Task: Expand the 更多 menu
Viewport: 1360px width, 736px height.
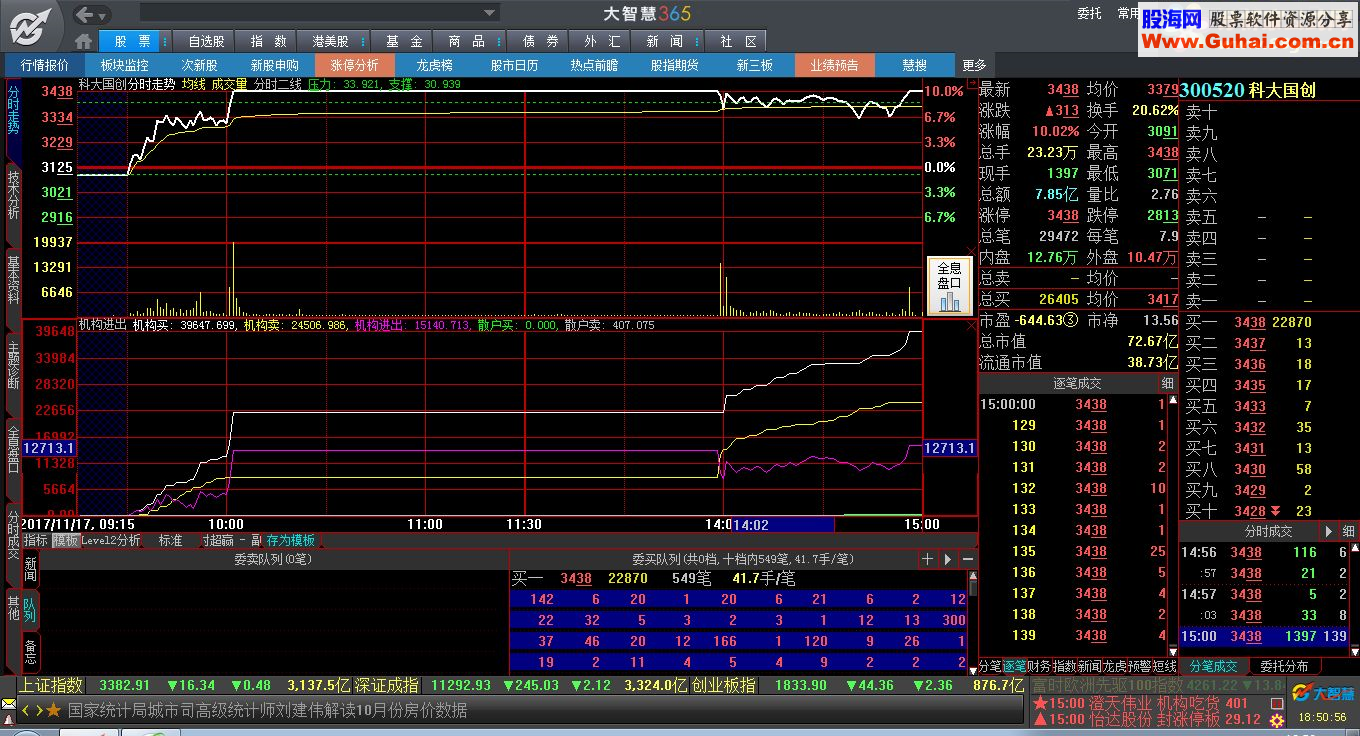Action: pyautogui.click(x=974, y=65)
